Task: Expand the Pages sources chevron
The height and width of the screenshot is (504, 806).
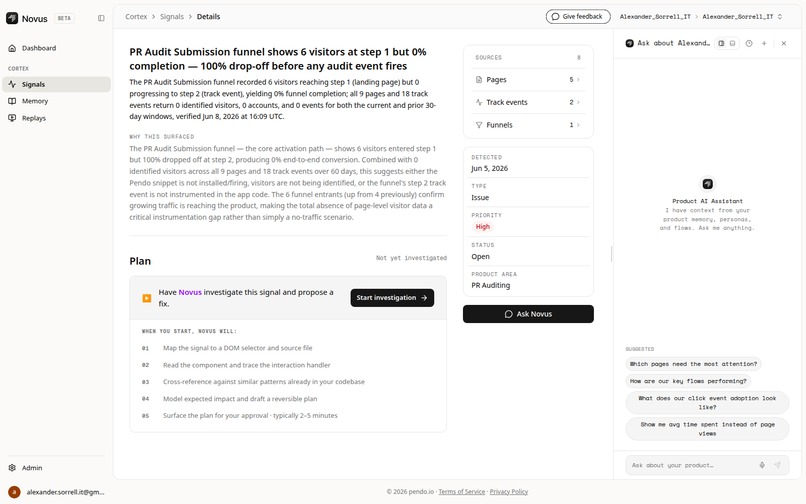Action: point(578,80)
